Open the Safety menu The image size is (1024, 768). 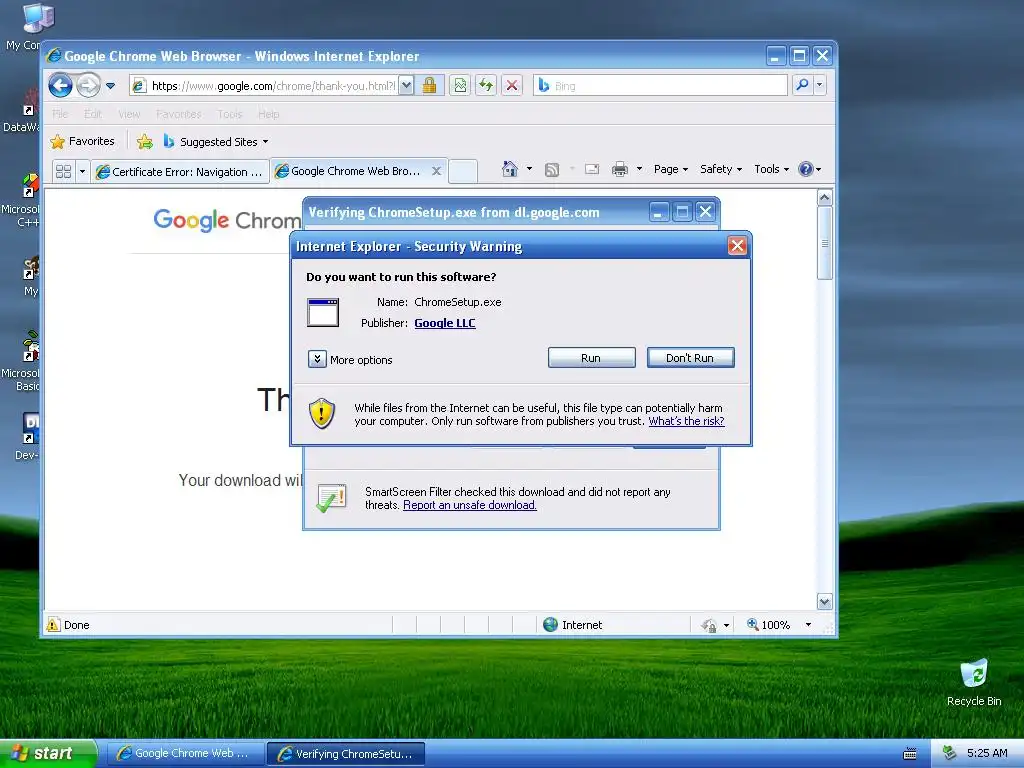(x=721, y=169)
